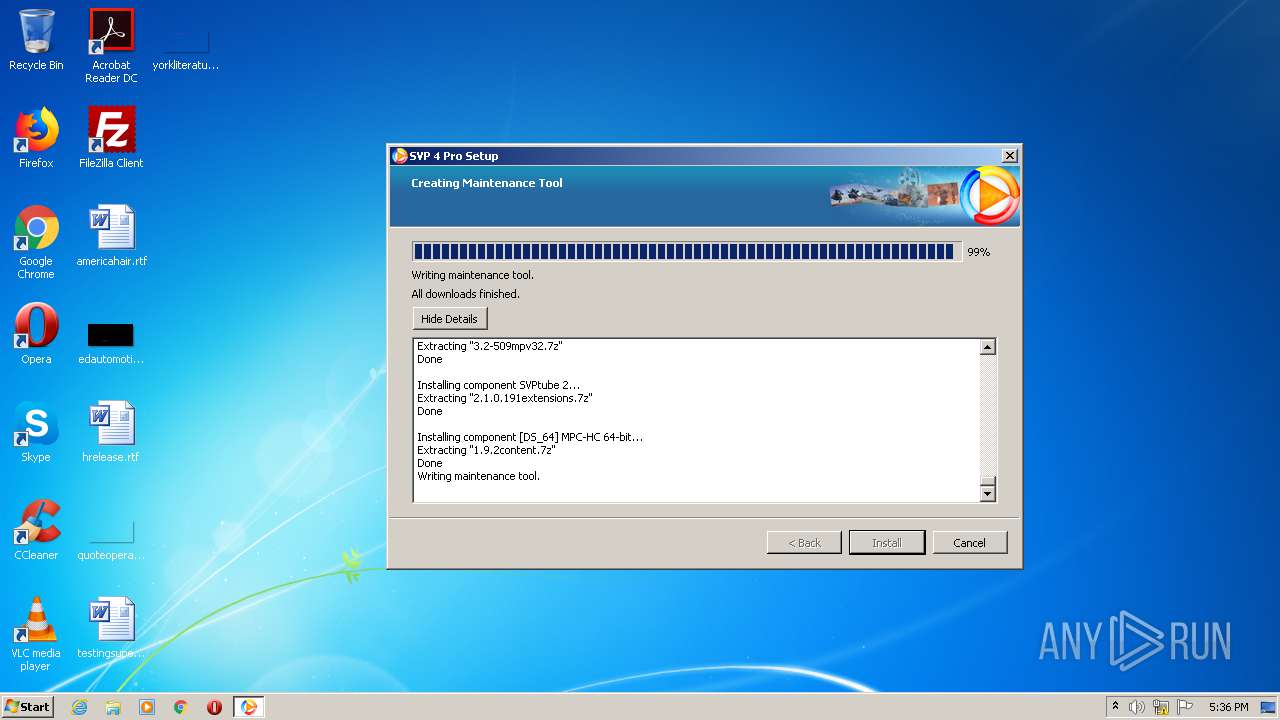Click the SVP 4 Pro Setup title bar icon

[400, 156]
